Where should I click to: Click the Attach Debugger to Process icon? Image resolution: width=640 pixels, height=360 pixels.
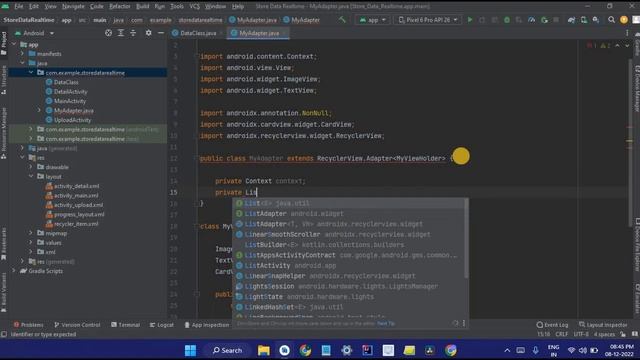tap(544, 20)
